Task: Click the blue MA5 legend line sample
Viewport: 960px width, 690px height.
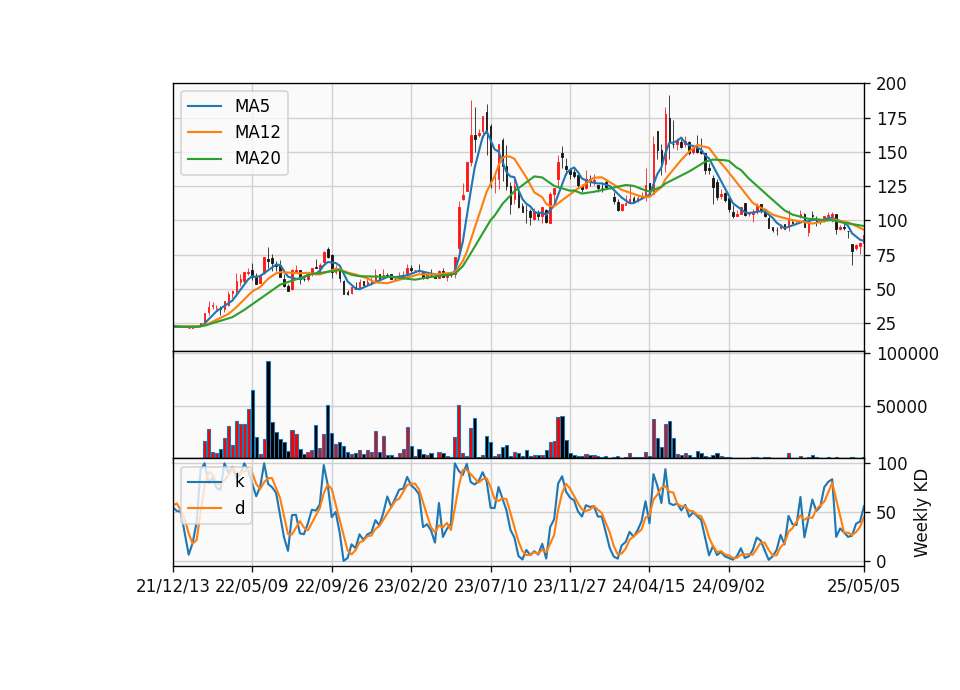Action: 204,106
